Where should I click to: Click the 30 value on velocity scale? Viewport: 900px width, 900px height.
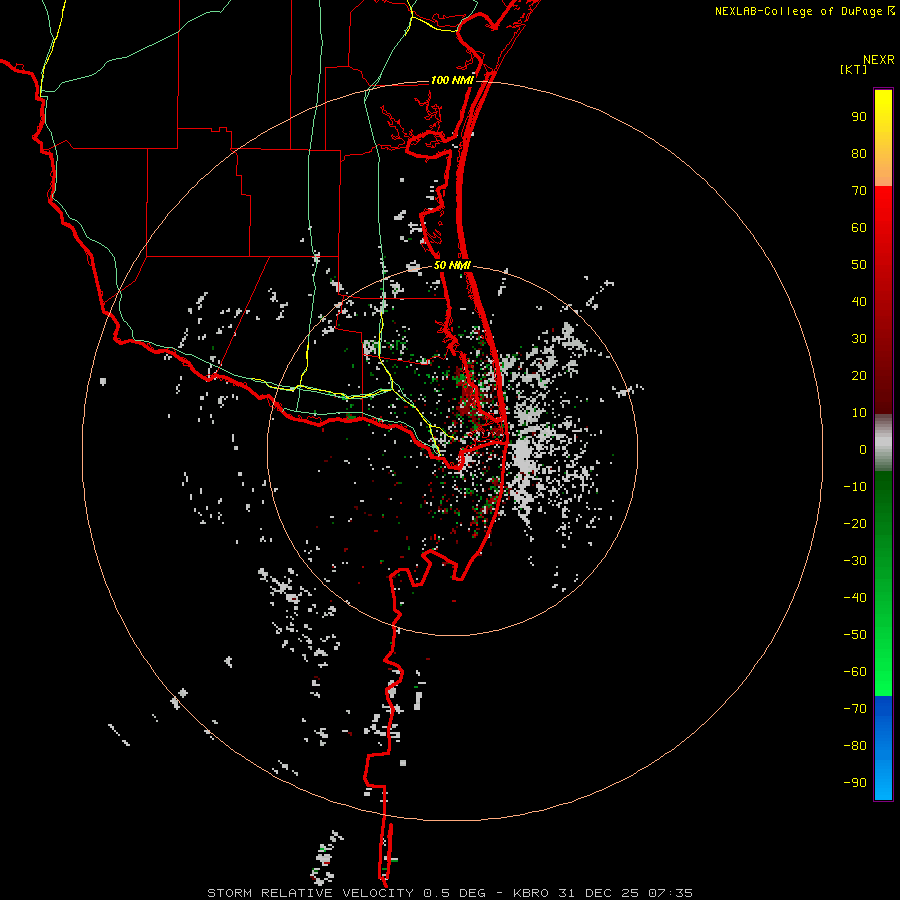[x=859, y=339]
